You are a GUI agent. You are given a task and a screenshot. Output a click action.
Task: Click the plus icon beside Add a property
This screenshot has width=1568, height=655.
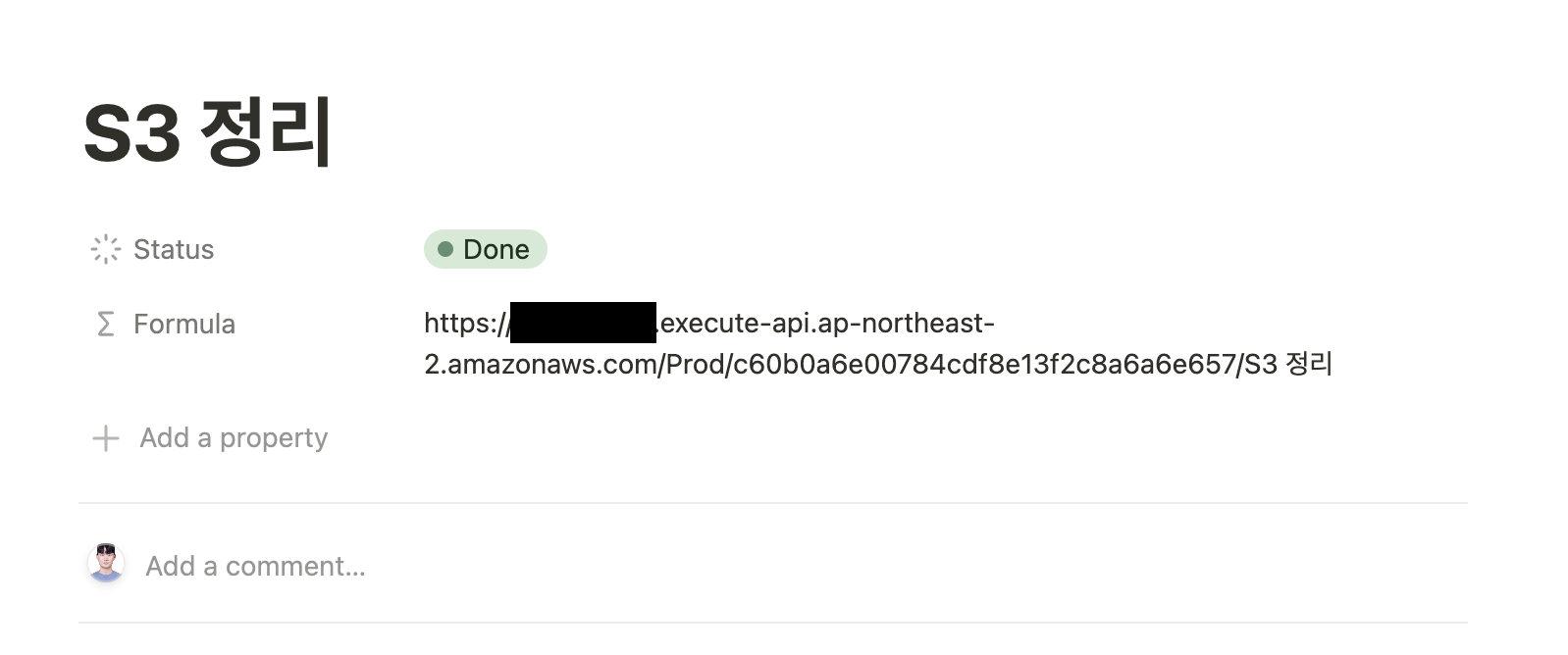105,438
